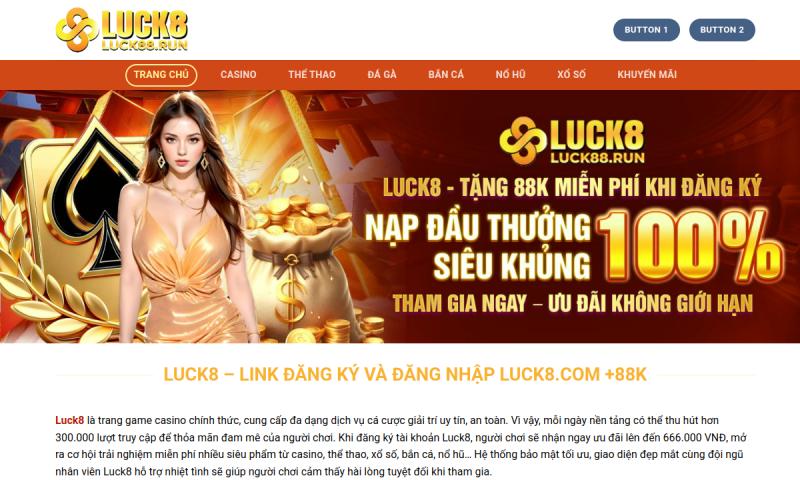The image size is (800, 480).
Task: Select the Đá Gà menu item
Action: click(382, 74)
